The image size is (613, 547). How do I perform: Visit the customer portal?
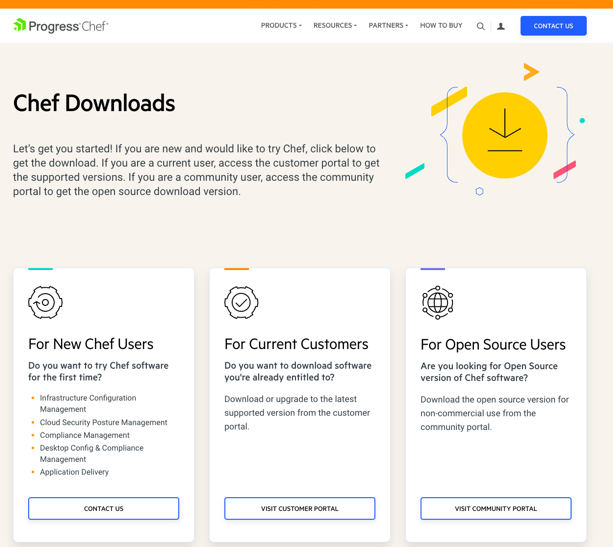(x=300, y=508)
